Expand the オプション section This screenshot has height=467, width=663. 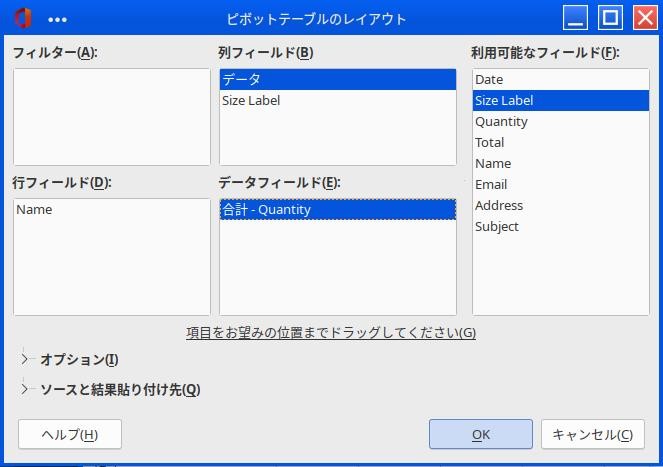click(x=26, y=360)
